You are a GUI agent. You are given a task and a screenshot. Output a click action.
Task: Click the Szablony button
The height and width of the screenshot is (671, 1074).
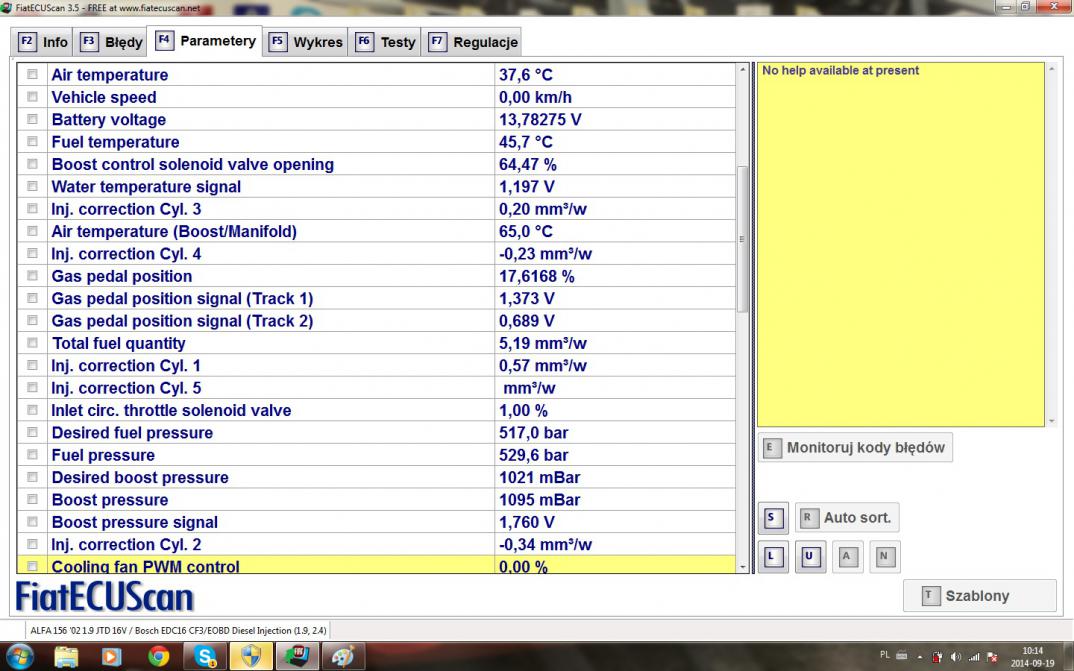[979, 596]
